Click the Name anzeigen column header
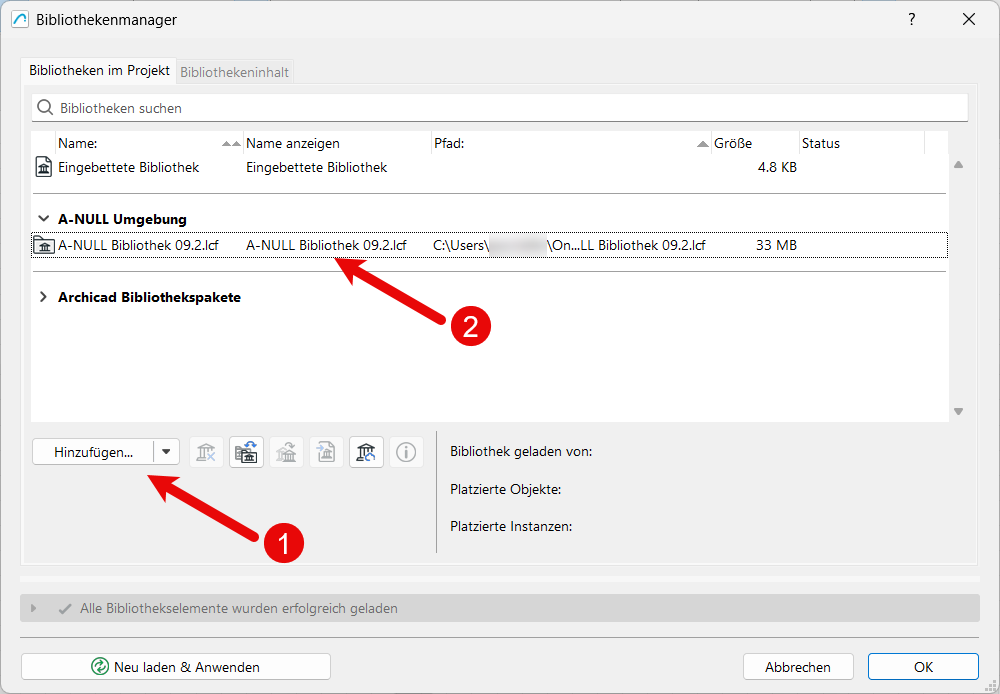The image size is (1000, 694). tap(337, 144)
